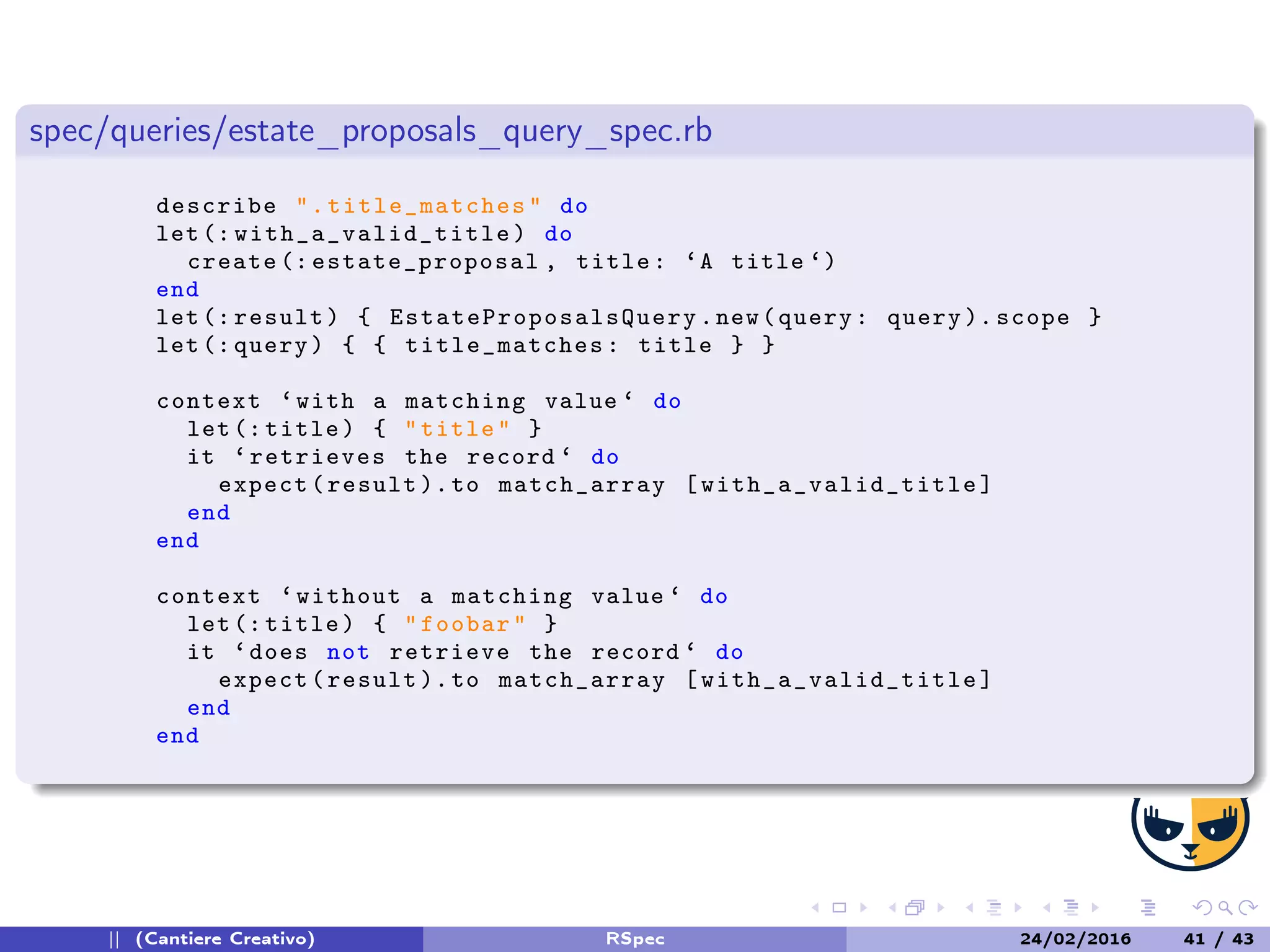Go to previous subsection arrow

969,907
